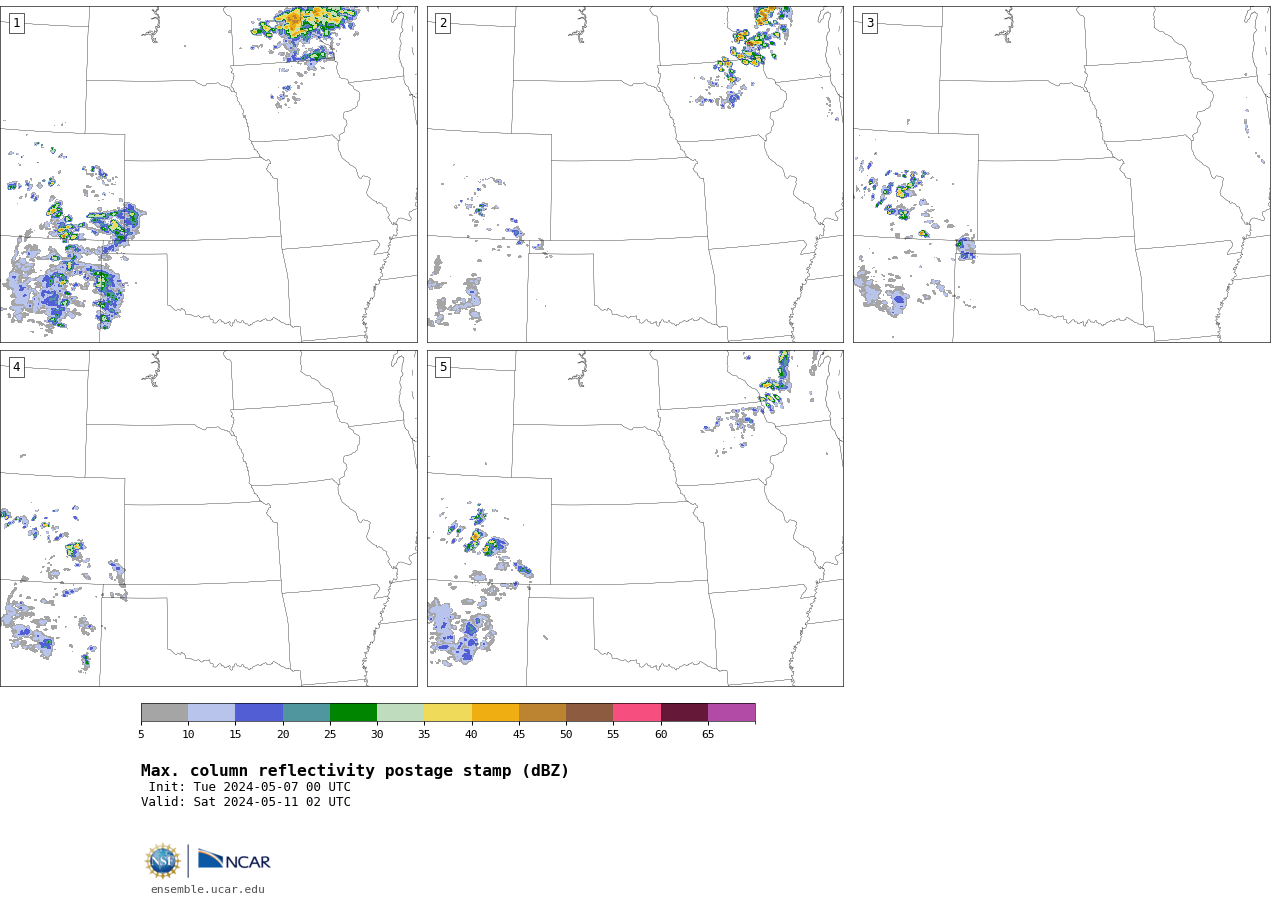Click panel number label 3
1280x901 pixels.
(869, 23)
